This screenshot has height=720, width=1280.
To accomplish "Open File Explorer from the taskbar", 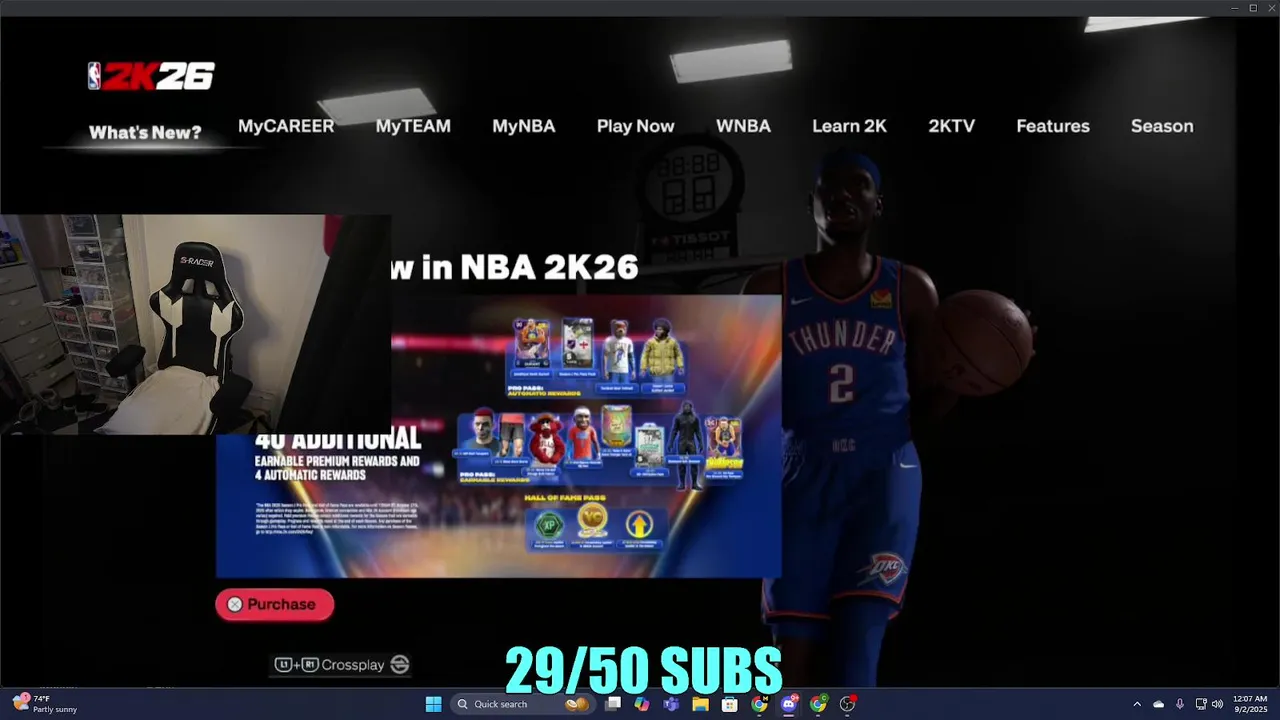I will (701, 704).
